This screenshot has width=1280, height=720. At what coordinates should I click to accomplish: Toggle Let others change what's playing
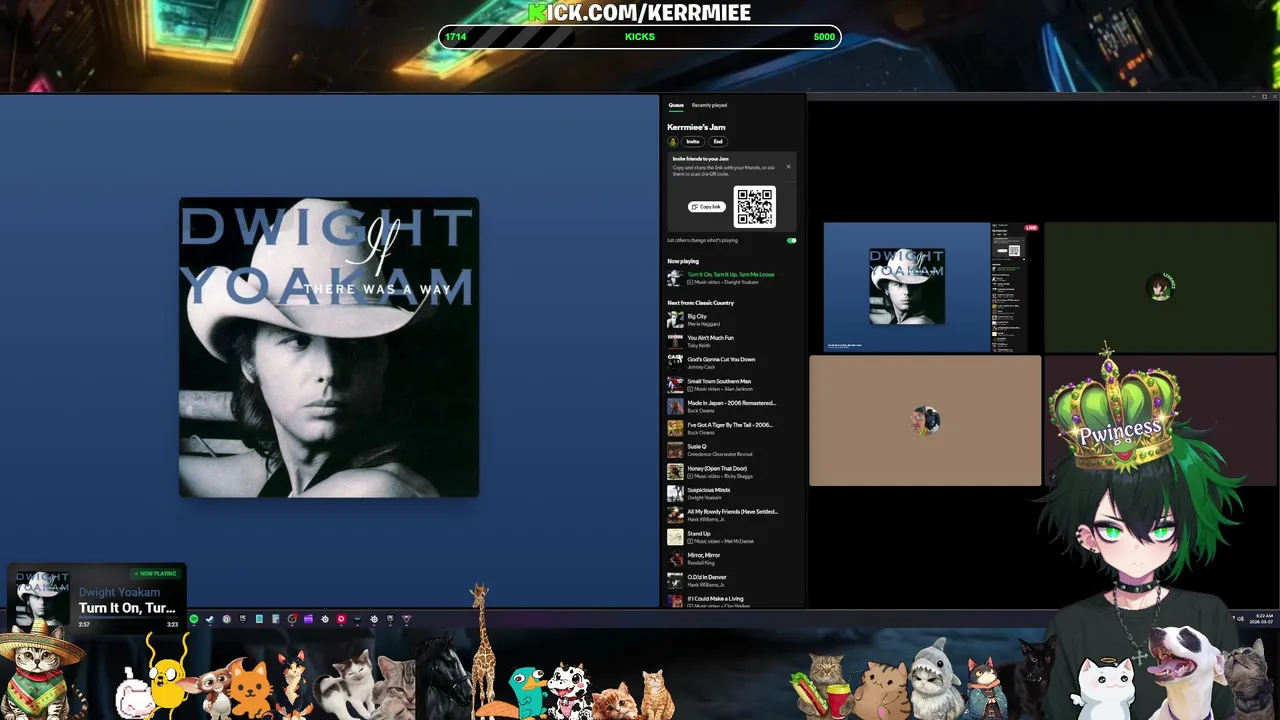pos(791,240)
